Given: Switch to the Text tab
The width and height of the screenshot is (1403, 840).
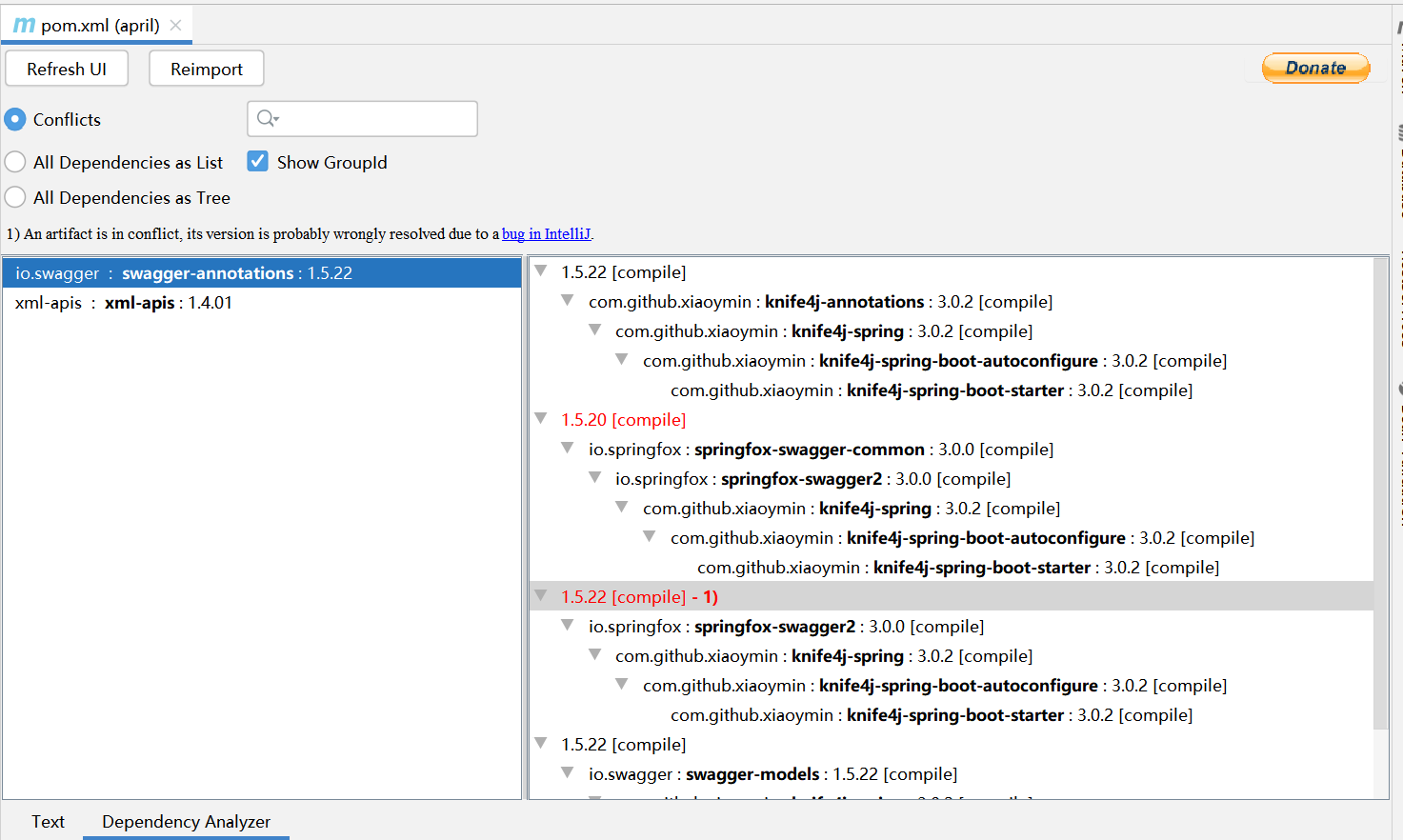Looking at the screenshot, I should 48,821.
